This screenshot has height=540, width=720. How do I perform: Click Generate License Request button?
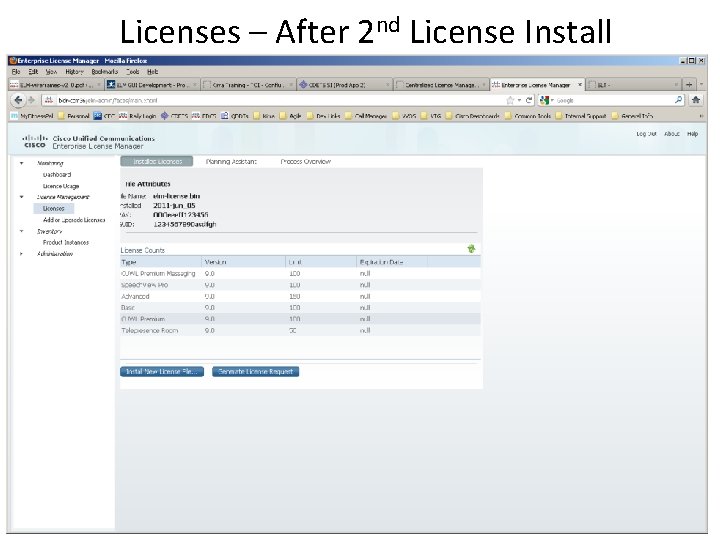255,371
